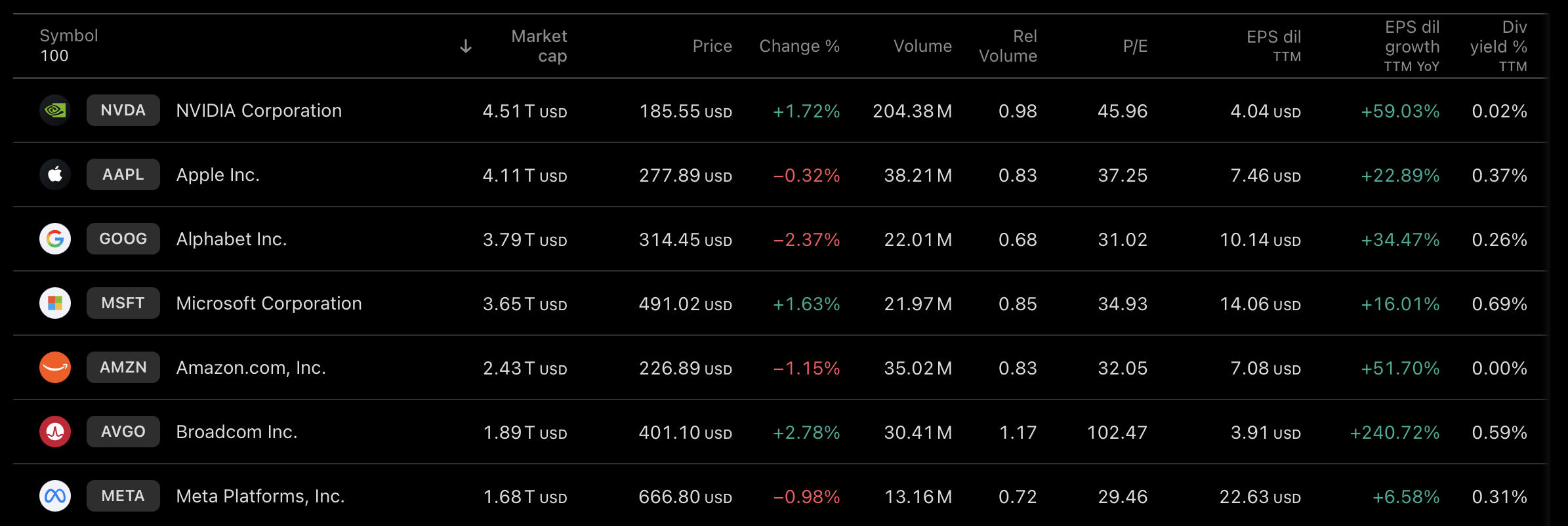
Task: Open the Microsoft Corporation link
Action: [269, 303]
